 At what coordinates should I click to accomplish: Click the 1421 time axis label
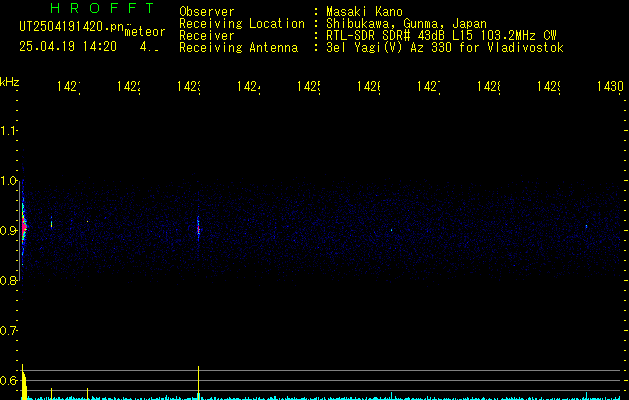(x=69, y=87)
